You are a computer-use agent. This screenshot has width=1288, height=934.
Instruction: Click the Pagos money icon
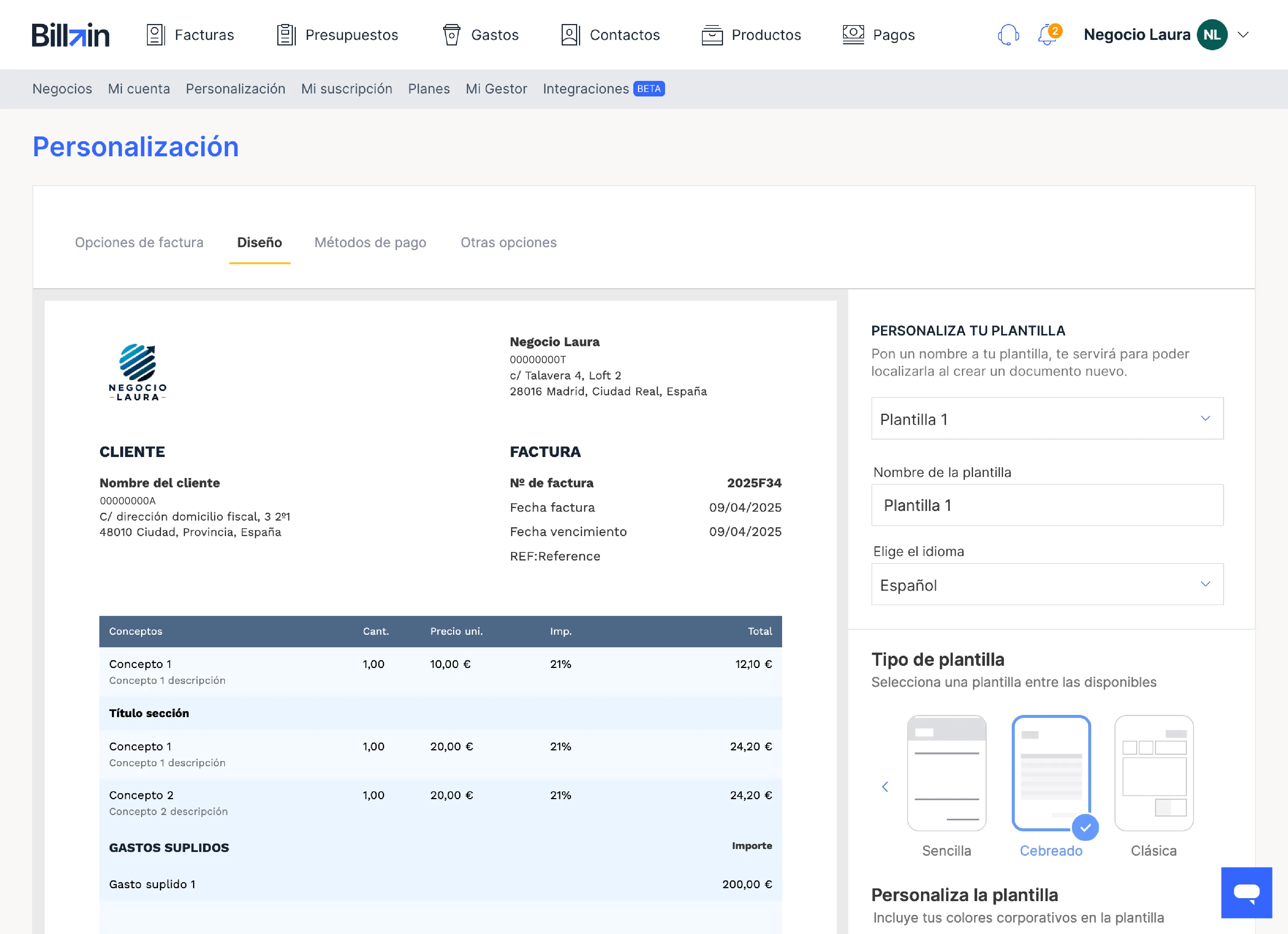853,35
